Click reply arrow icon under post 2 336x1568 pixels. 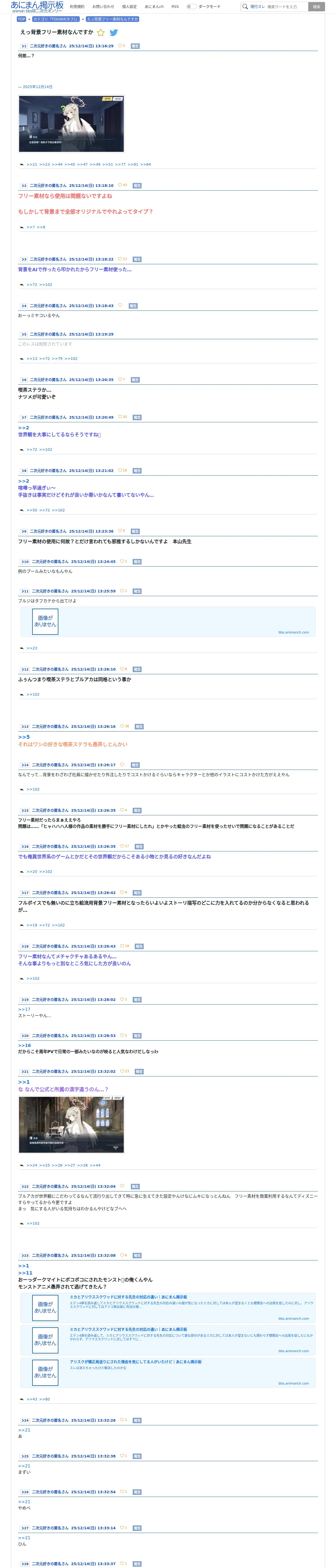[x=22, y=227]
